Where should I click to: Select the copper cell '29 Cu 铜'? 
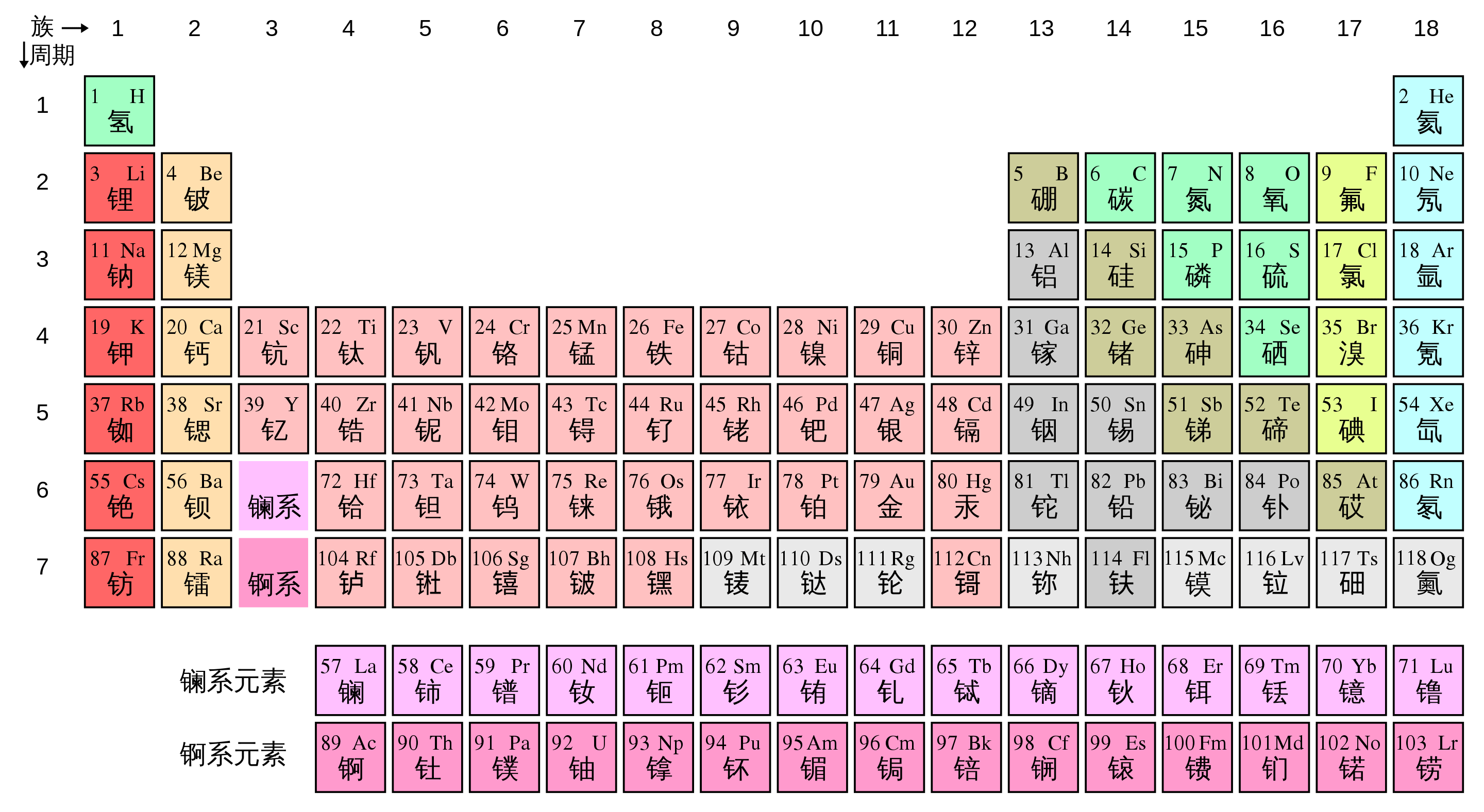[889, 342]
